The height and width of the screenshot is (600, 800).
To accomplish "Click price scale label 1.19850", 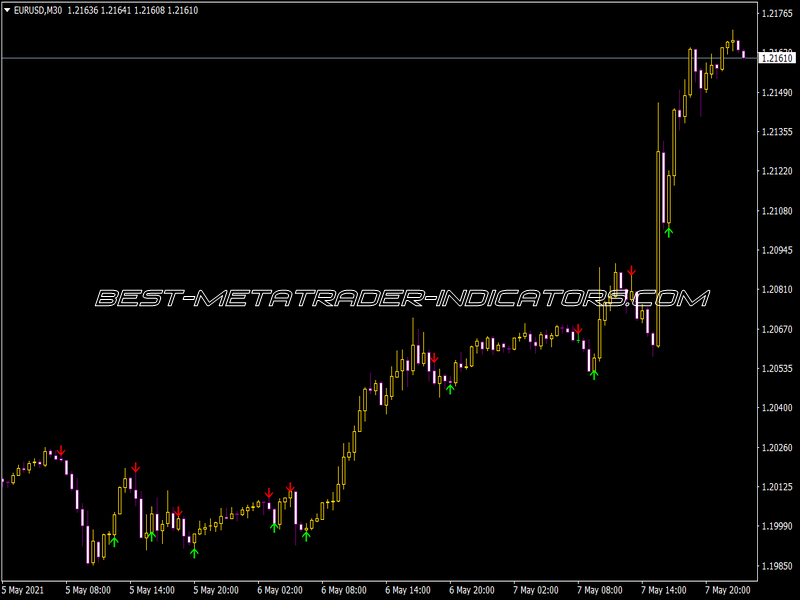I will 777,566.
